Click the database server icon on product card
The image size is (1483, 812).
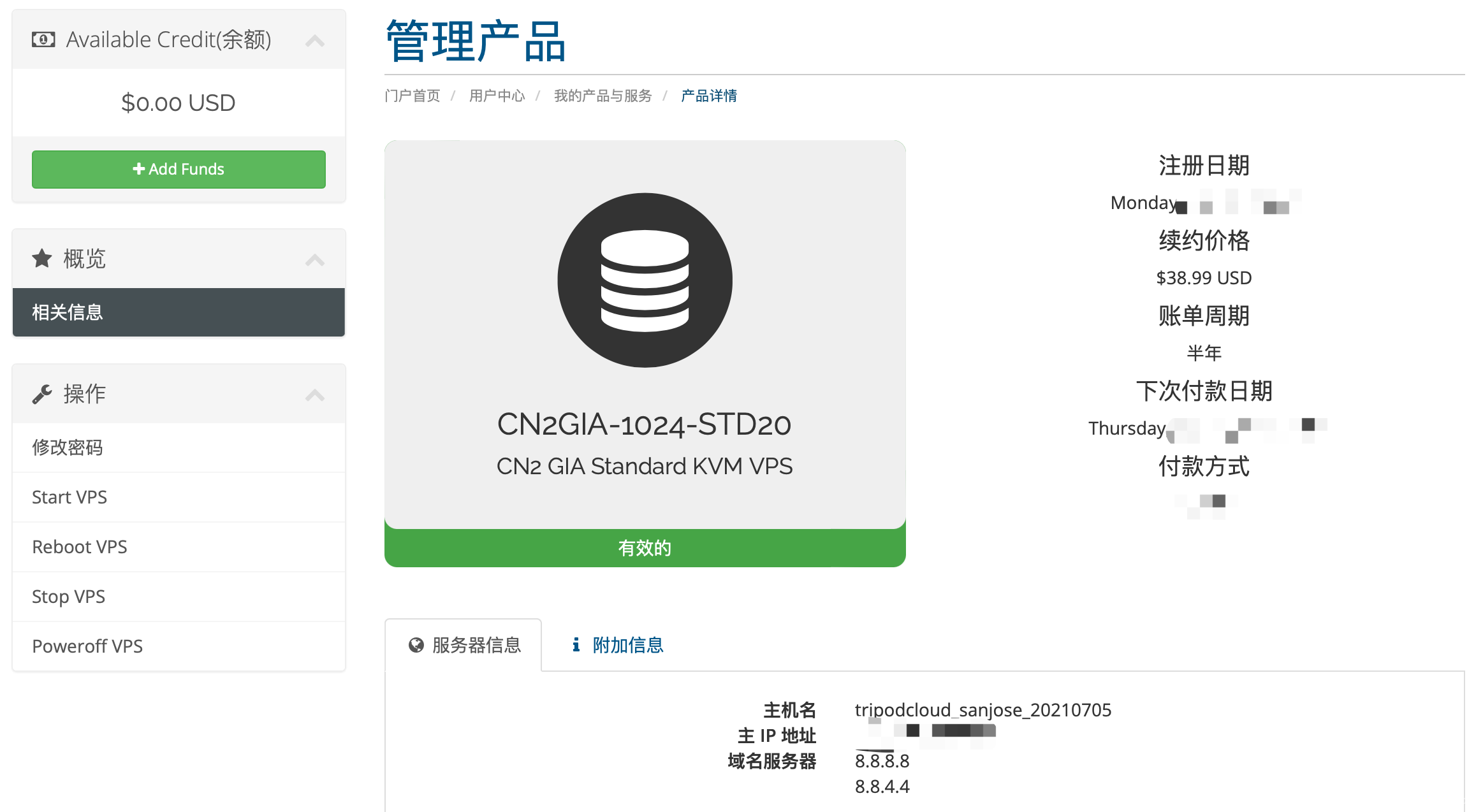pos(643,280)
